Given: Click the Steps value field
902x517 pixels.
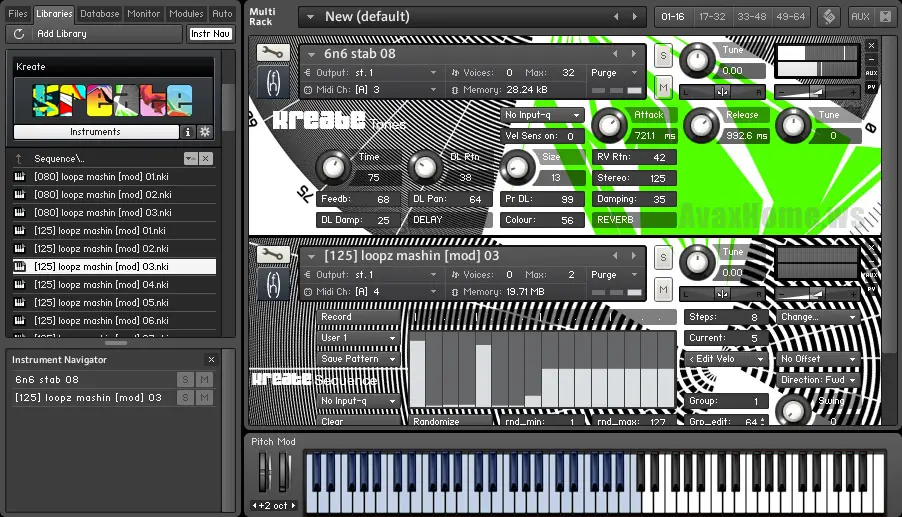Looking at the screenshot, I should pos(725,317).
